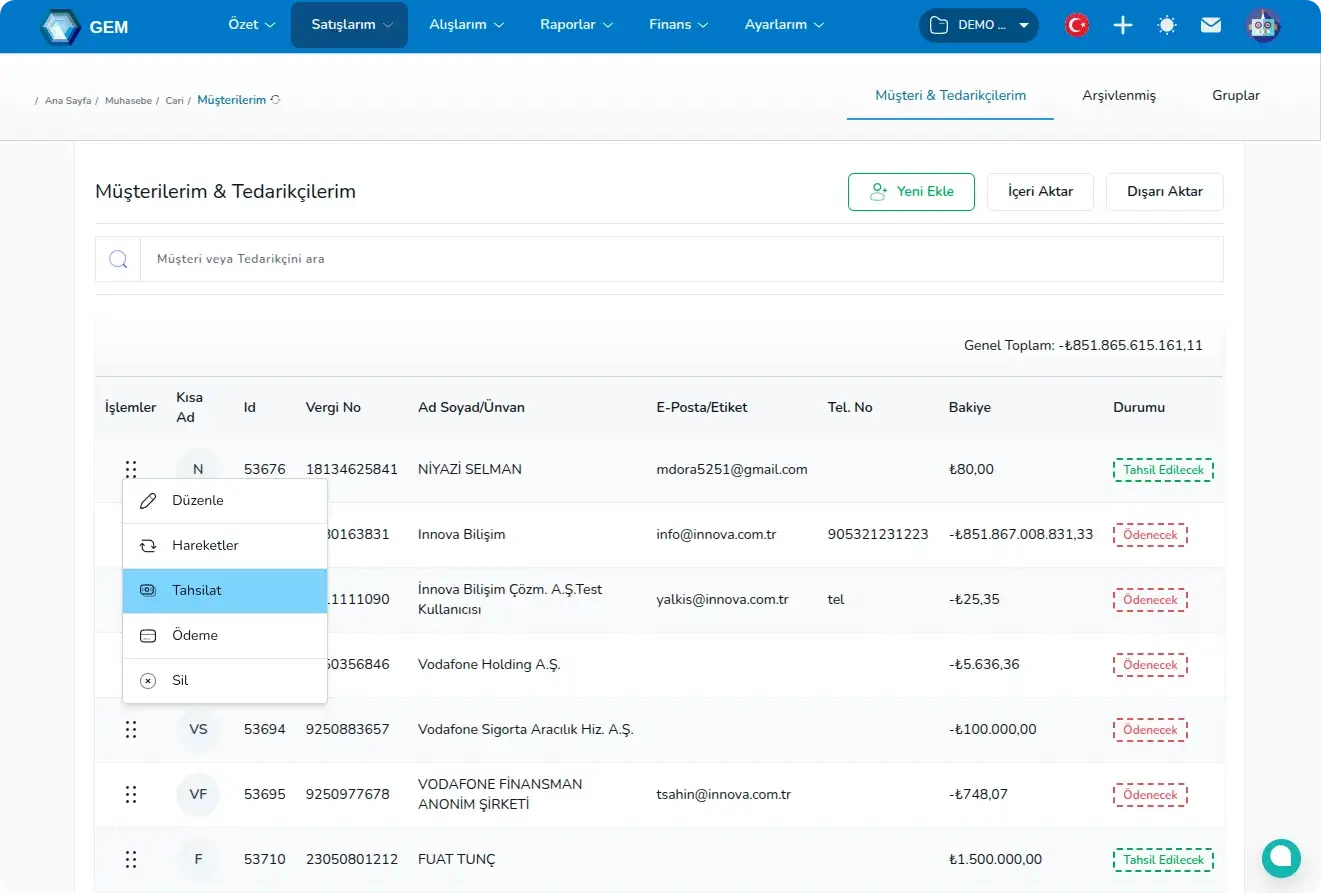Expand the Özet dropdown menu
This screenshot has width=1321, height=893.
pyautogui.click(x=252, y=25)
